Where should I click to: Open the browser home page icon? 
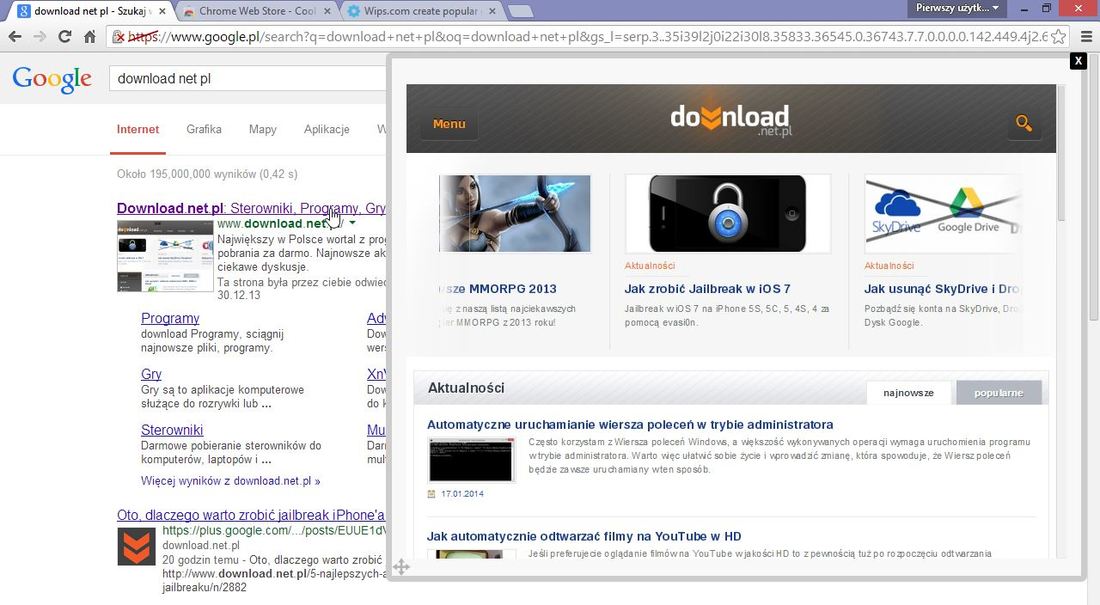pyautogui.click(x=90, y=36)
